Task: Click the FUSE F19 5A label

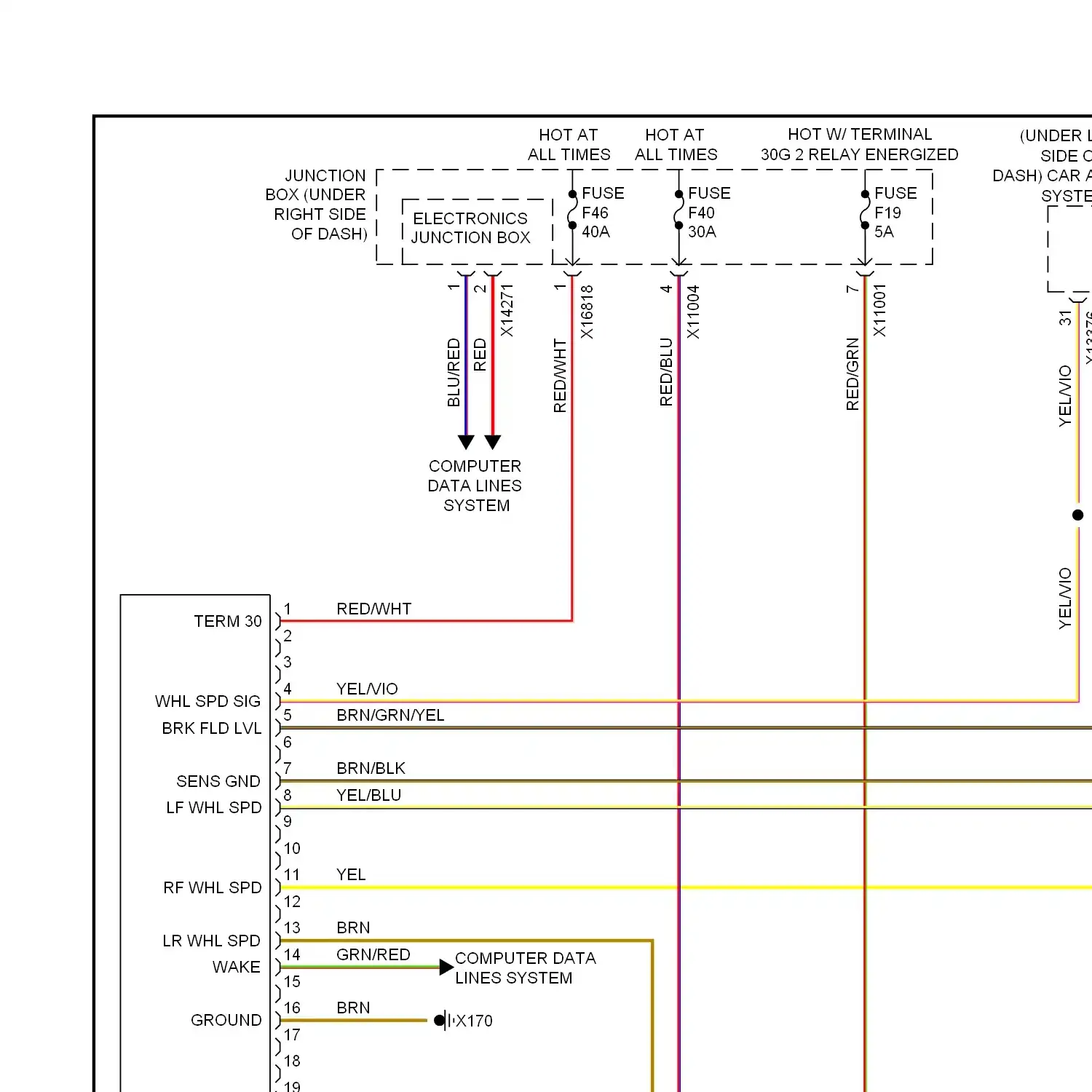Action: point(895,213)
